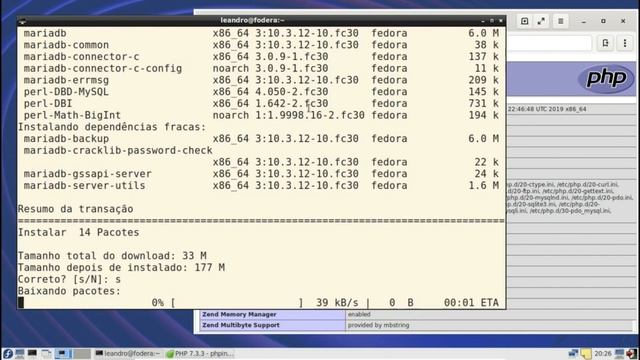Toggle fullscreen arrows in browser header

tap(541, 21)
